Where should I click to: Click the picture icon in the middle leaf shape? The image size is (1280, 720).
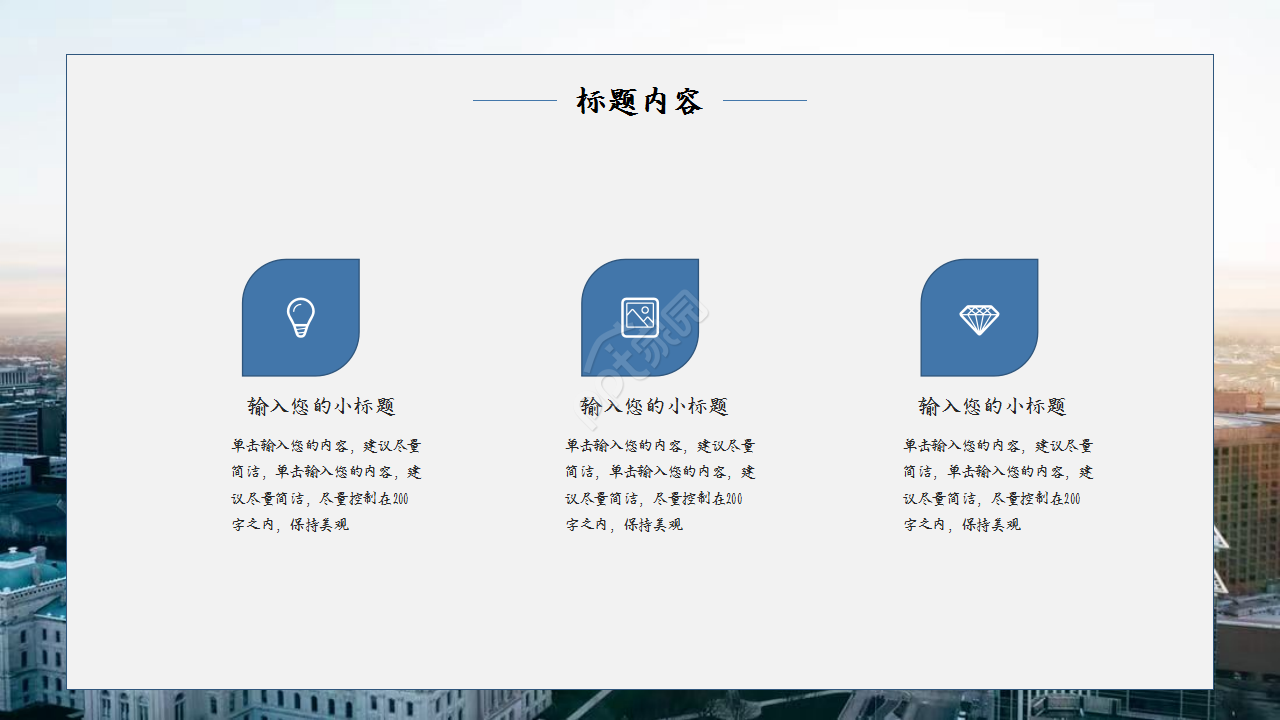[640, 315]
